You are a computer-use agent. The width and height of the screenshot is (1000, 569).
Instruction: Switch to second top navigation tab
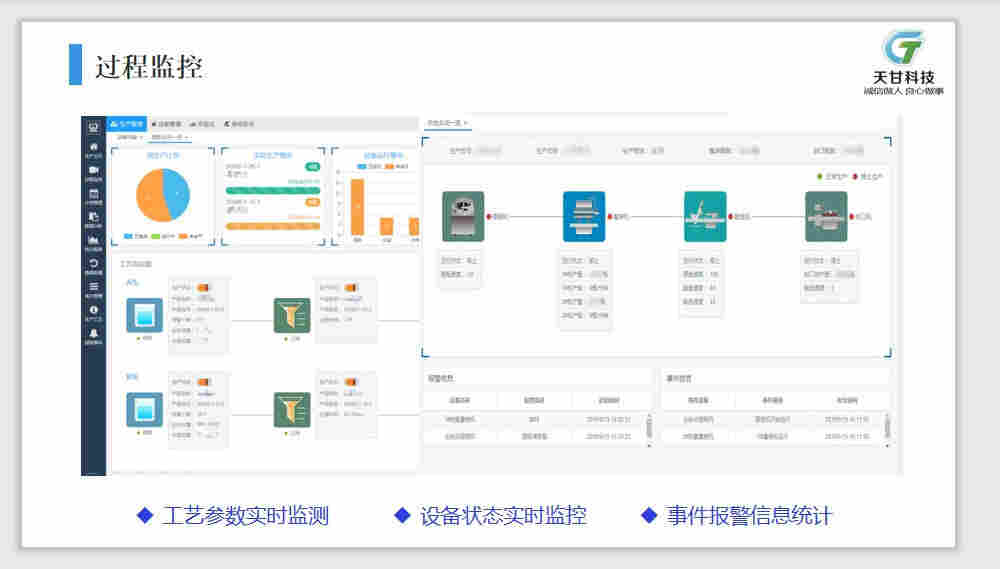click(x=166, y=124)
